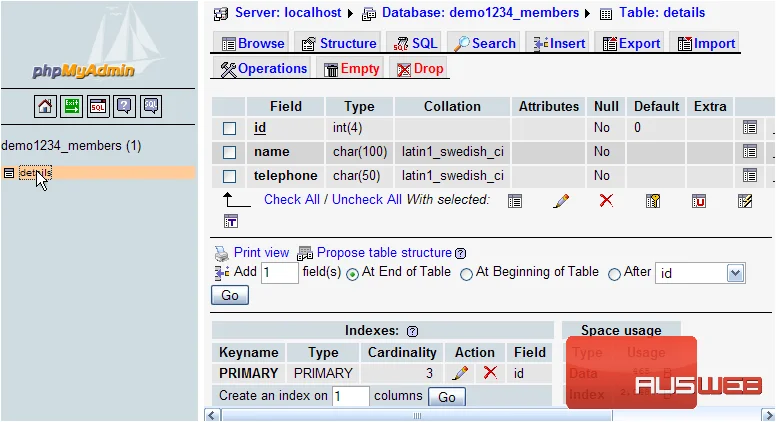Viewport: 776px width, 422px height.
Task: Click the Check All link
Action: [291, 199]
